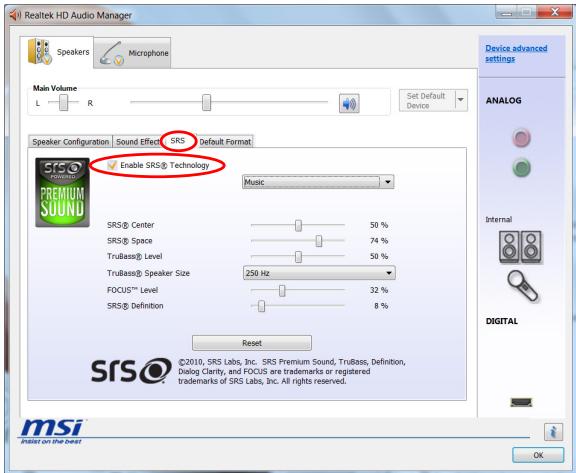This screenshot has width=576, height=473.
Task: Click the 74 % SRS Space value
Action: click(379, 241)
